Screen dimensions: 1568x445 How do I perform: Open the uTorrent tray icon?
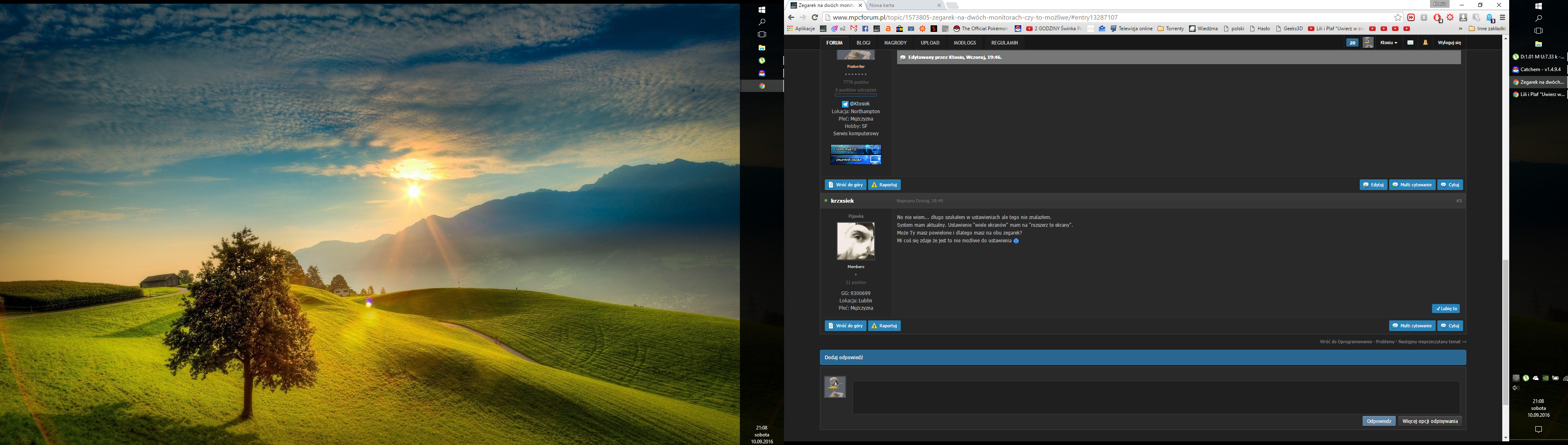pos(1526,378)
